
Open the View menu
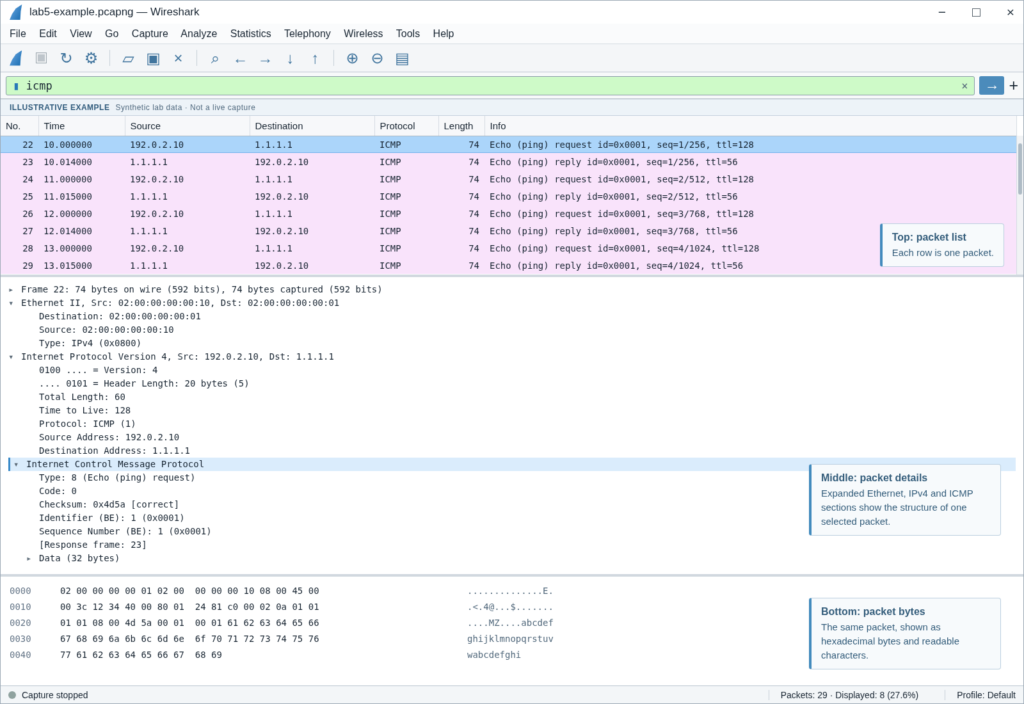(81, 33)
